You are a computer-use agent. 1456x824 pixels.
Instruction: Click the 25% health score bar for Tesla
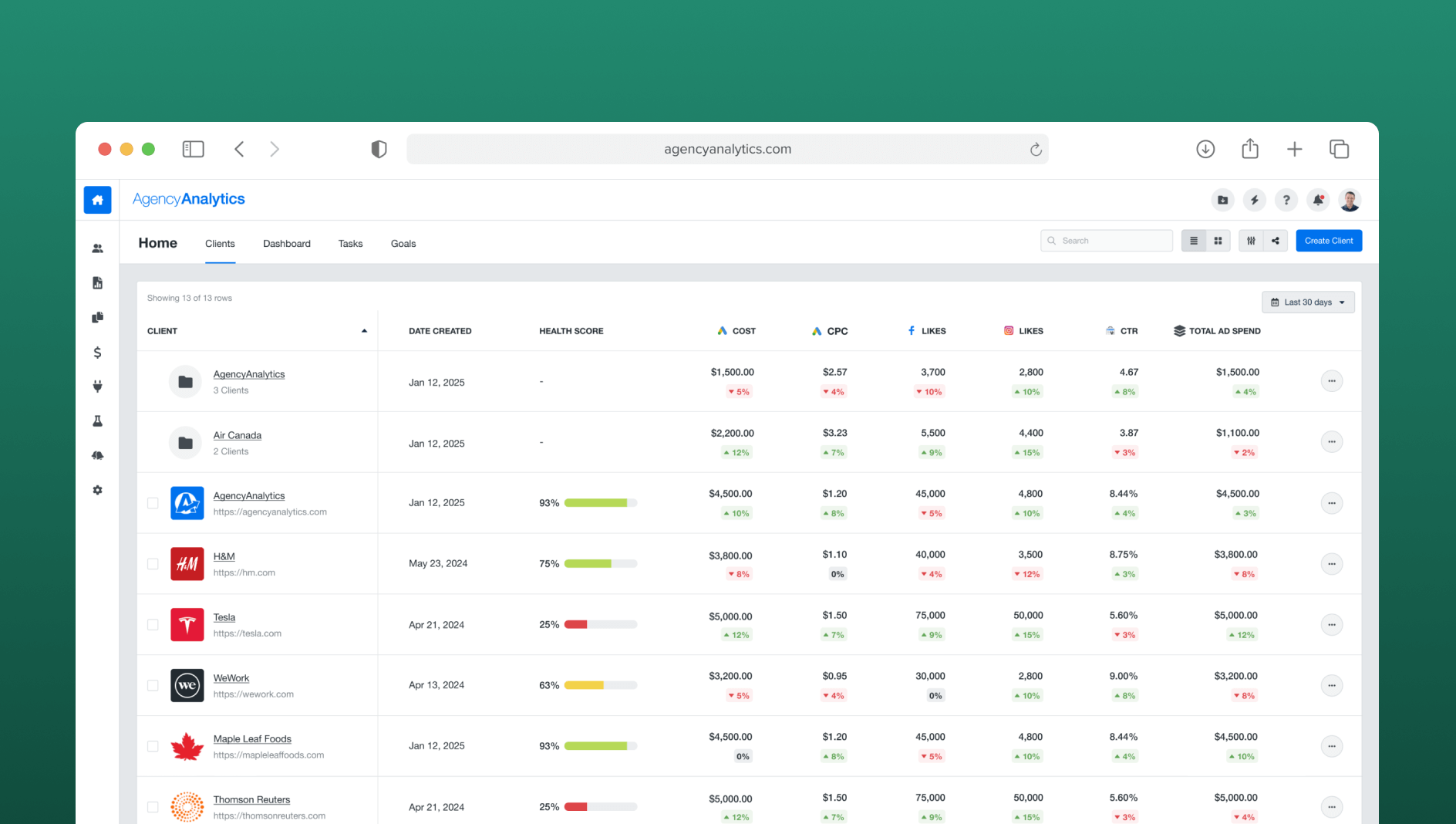point(601,625)
